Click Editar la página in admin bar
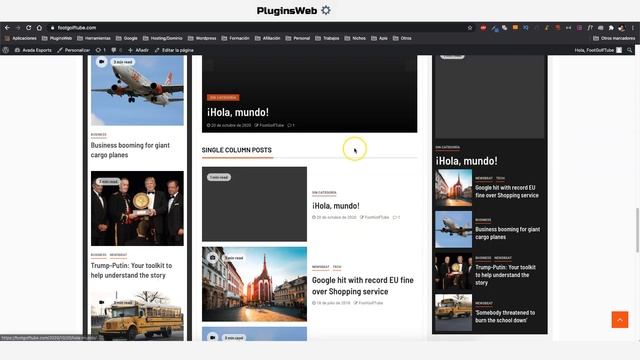This screenshot has height=360, width=640. [x=174, y=50]
